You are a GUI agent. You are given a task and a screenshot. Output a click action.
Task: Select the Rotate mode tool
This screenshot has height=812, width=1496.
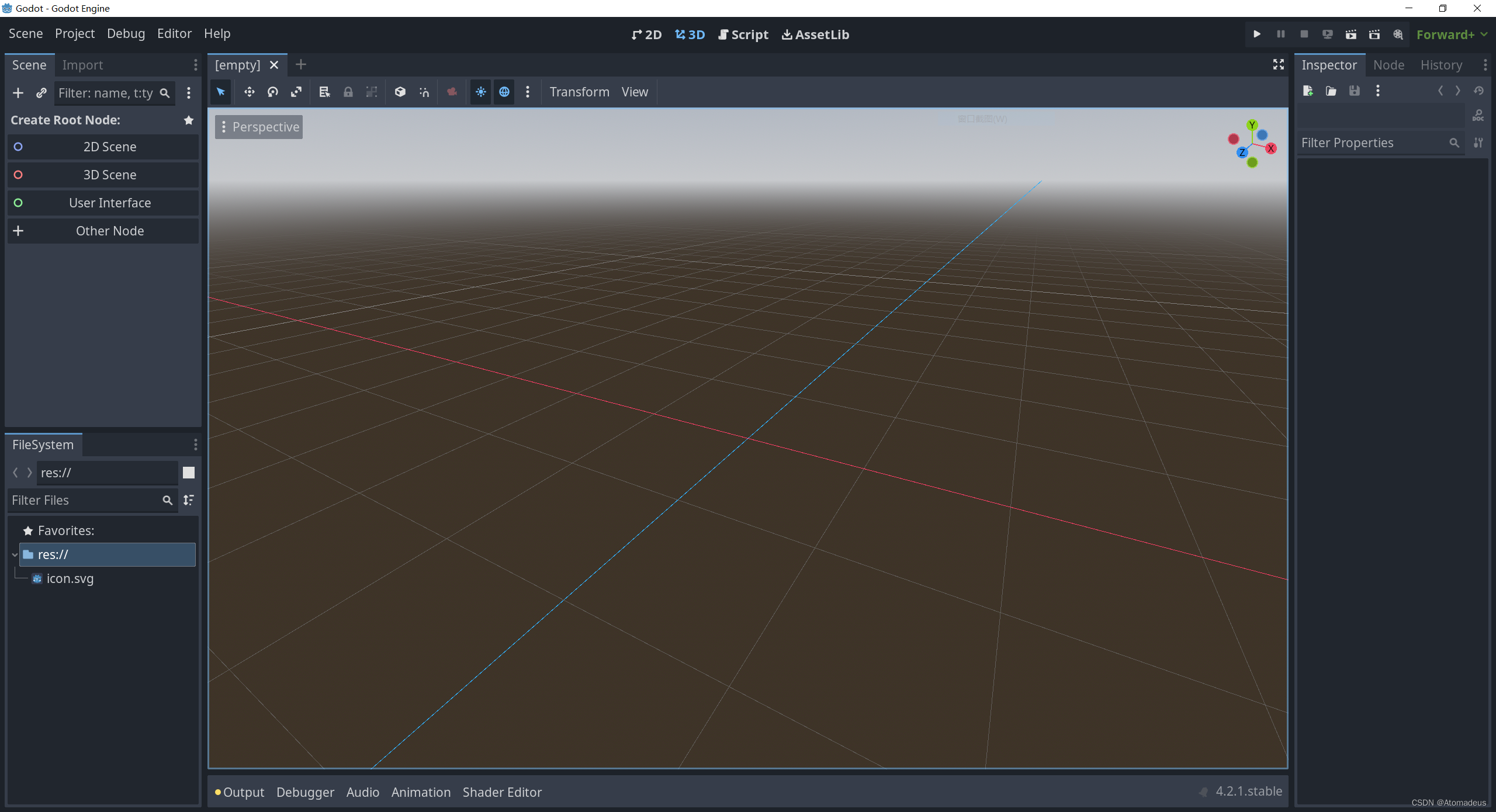pos(272,92)
